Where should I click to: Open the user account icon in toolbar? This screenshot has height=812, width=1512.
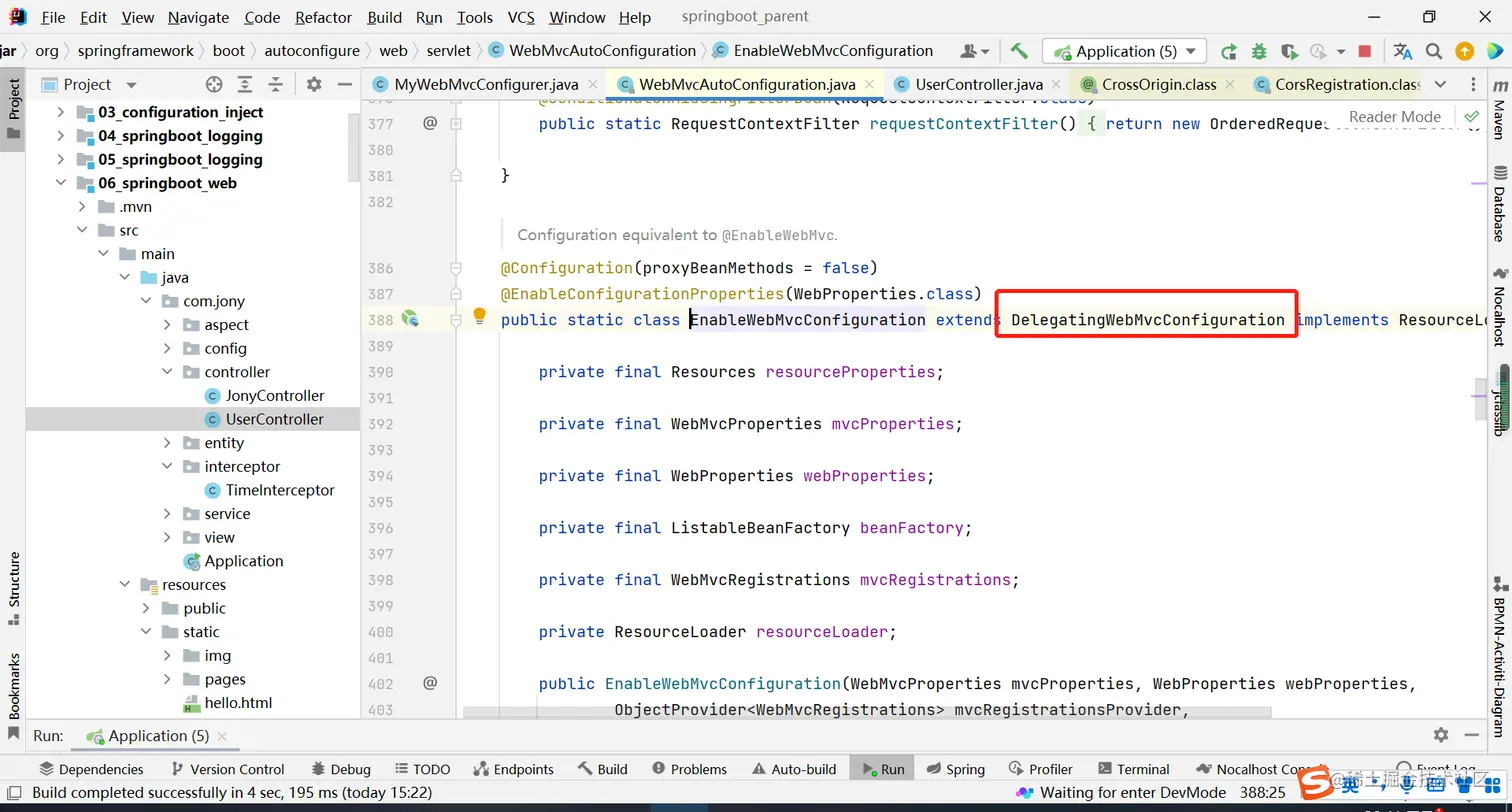[974, 51]
